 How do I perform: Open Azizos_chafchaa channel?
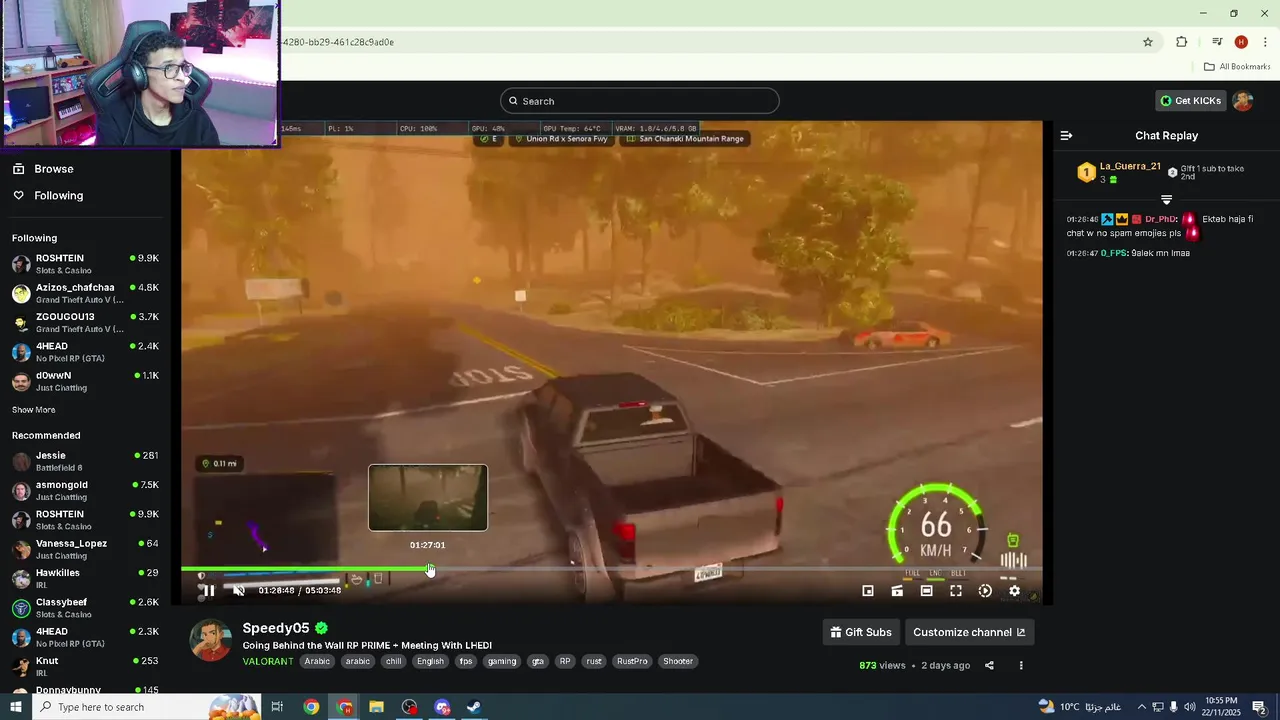pyautogui.click(x=85, y=293)
